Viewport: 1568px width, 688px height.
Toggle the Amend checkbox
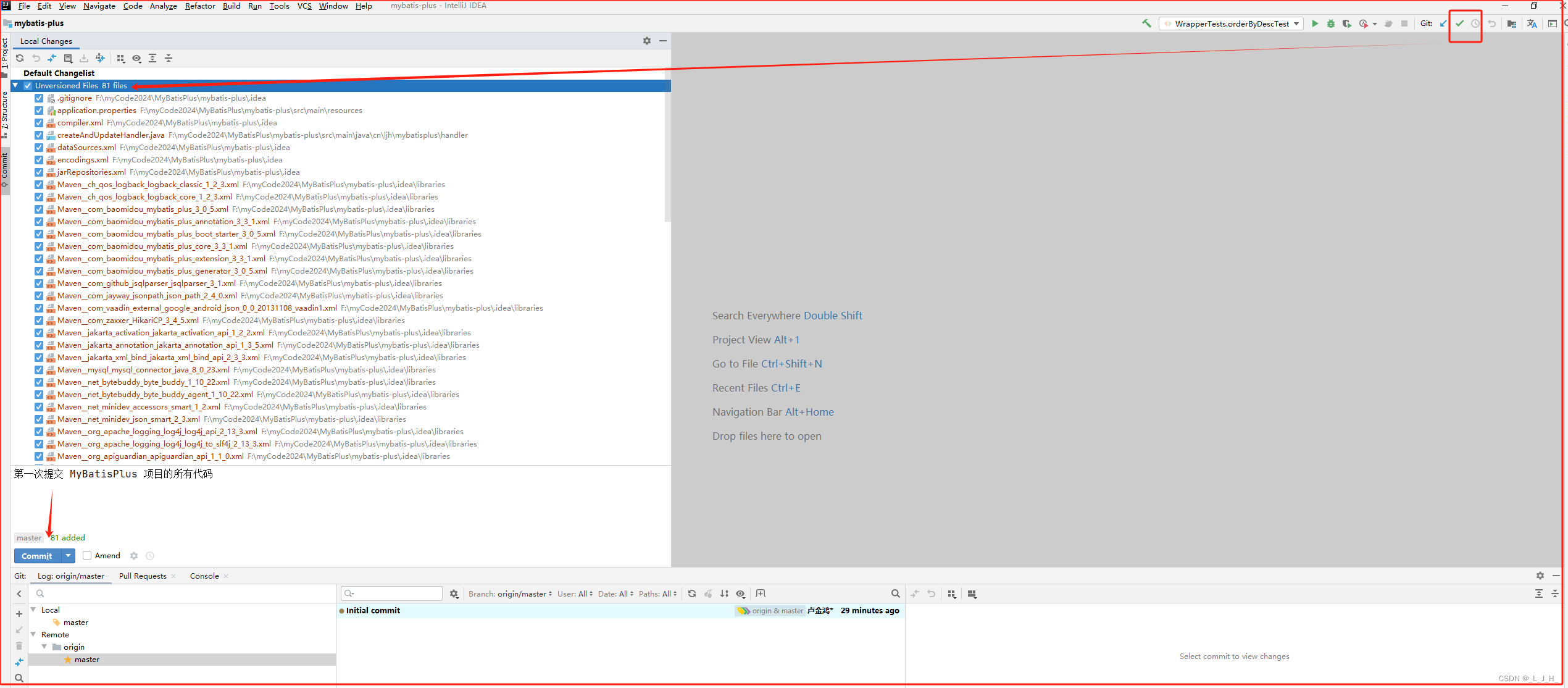[87, 555]
